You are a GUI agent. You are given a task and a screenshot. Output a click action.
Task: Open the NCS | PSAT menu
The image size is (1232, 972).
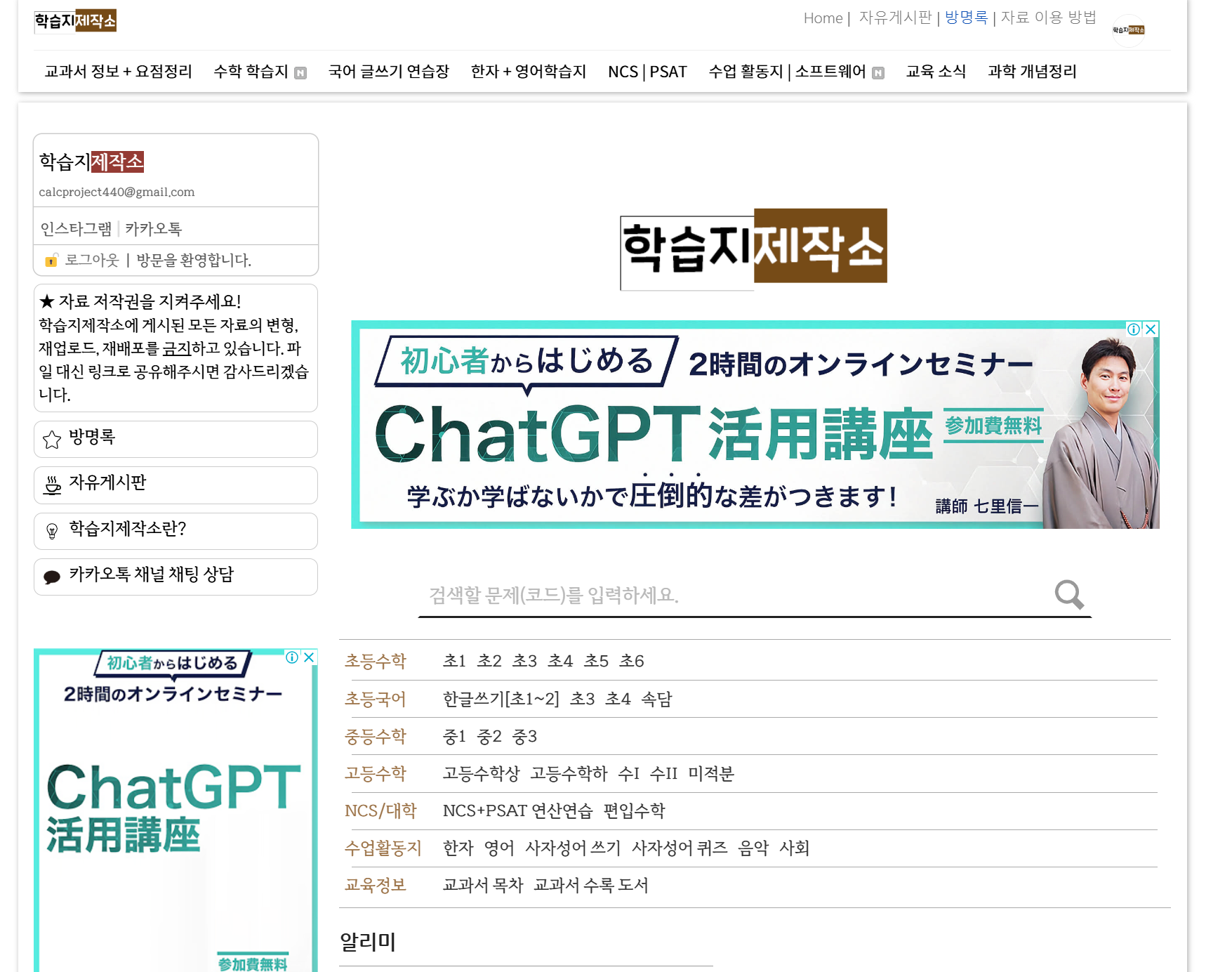[x=647, y=71]
